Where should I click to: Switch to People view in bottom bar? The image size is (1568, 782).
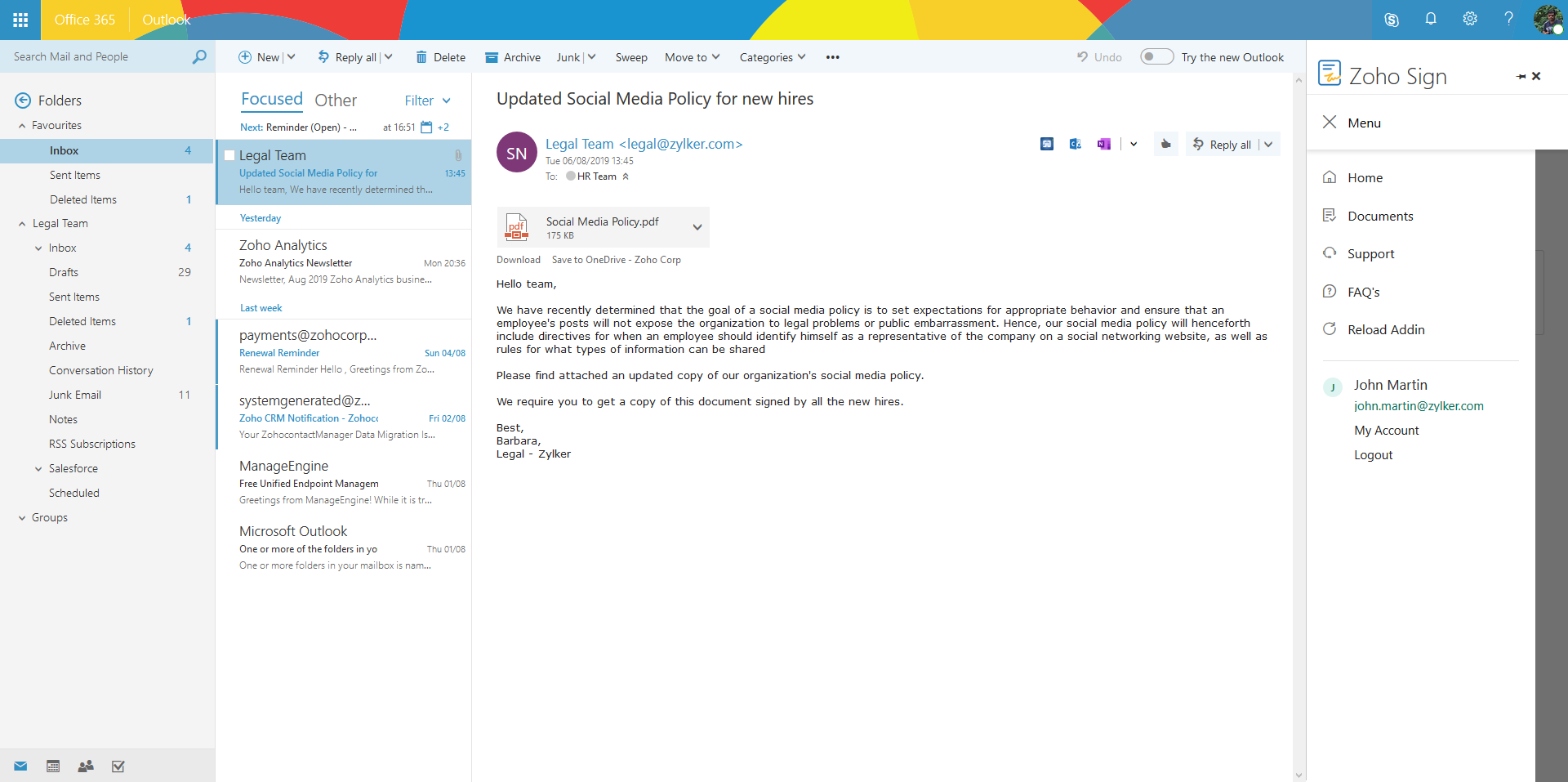[x=86, y=766]
